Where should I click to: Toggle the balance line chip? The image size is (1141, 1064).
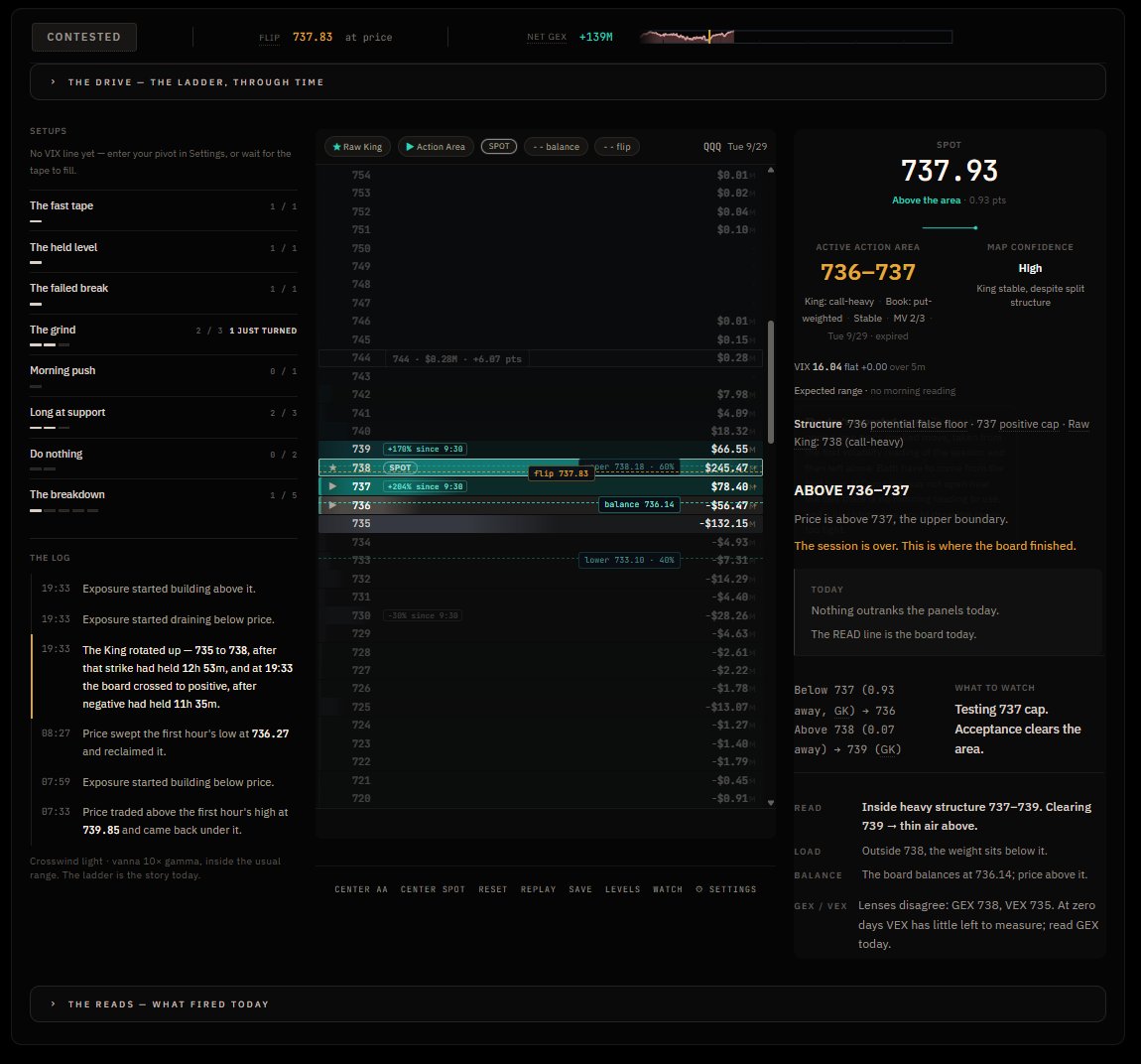point(556,146)
